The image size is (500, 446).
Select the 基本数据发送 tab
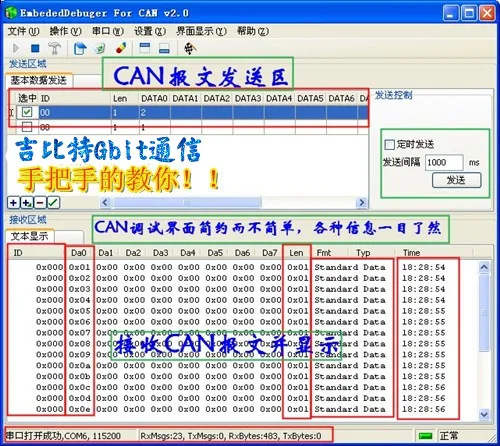39,80
